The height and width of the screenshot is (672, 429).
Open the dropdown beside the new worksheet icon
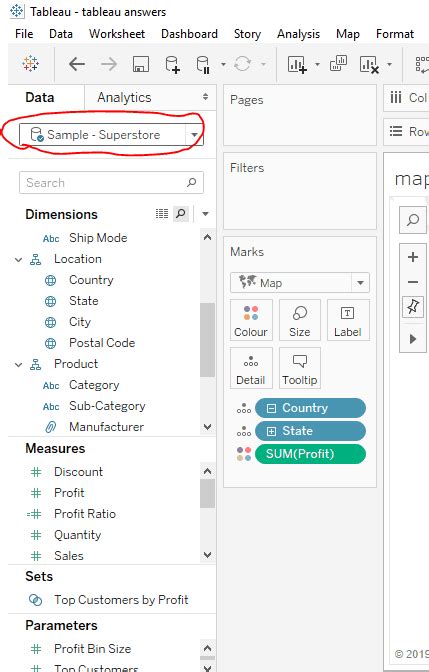(x=317, y=64)
